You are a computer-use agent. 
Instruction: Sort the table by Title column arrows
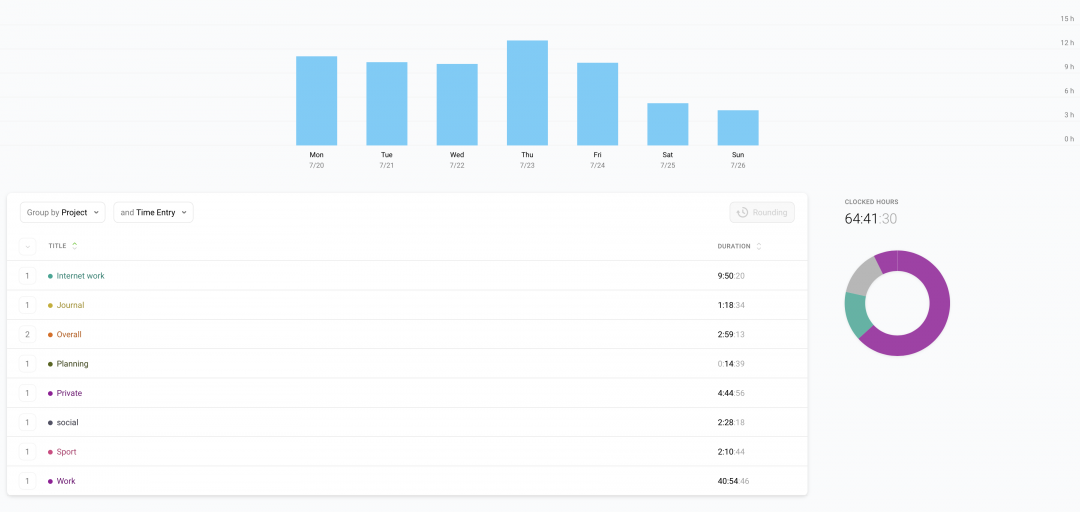pos(75,246)
